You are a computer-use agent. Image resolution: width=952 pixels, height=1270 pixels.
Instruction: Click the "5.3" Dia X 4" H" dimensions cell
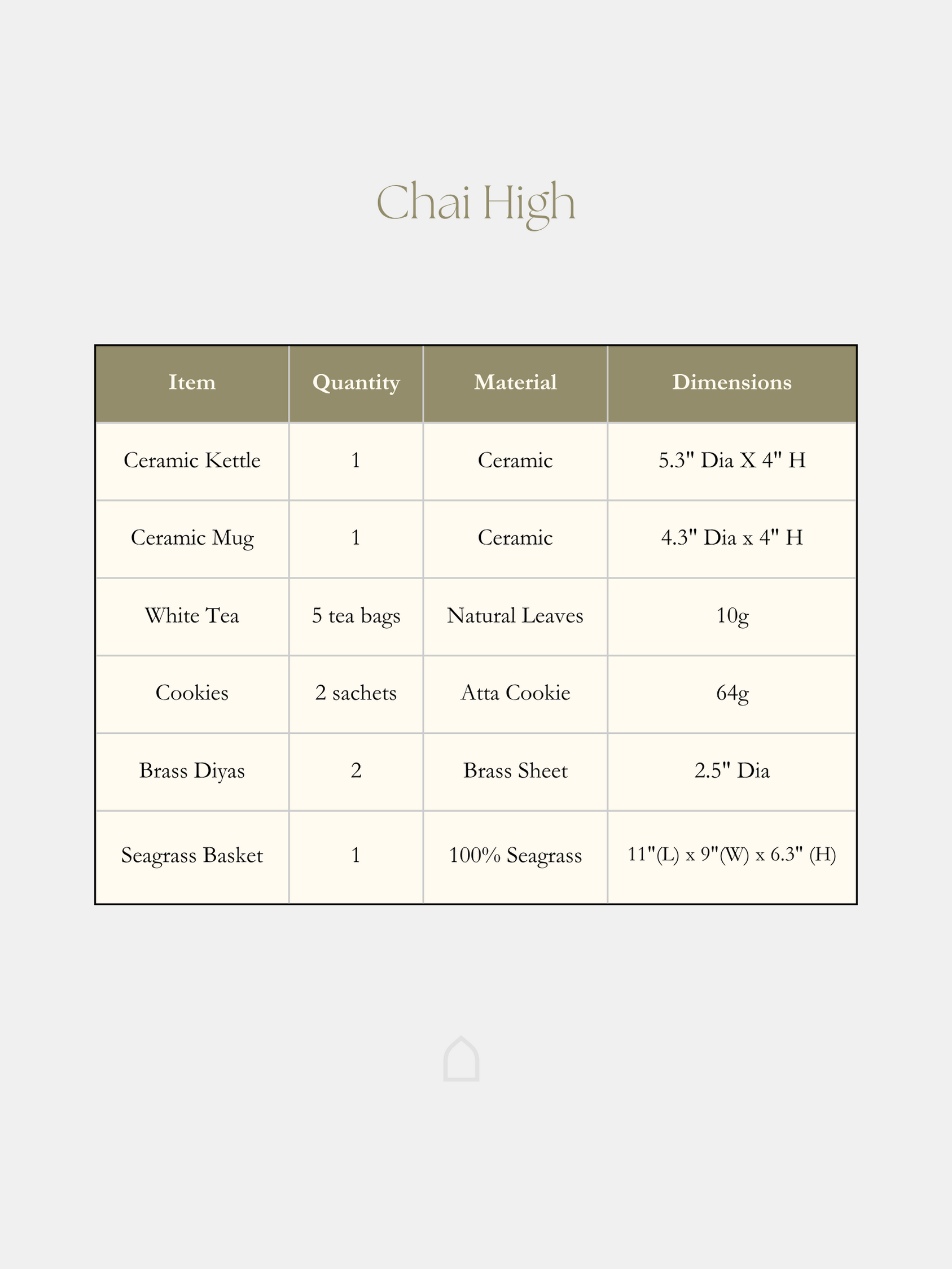point(732,461)
